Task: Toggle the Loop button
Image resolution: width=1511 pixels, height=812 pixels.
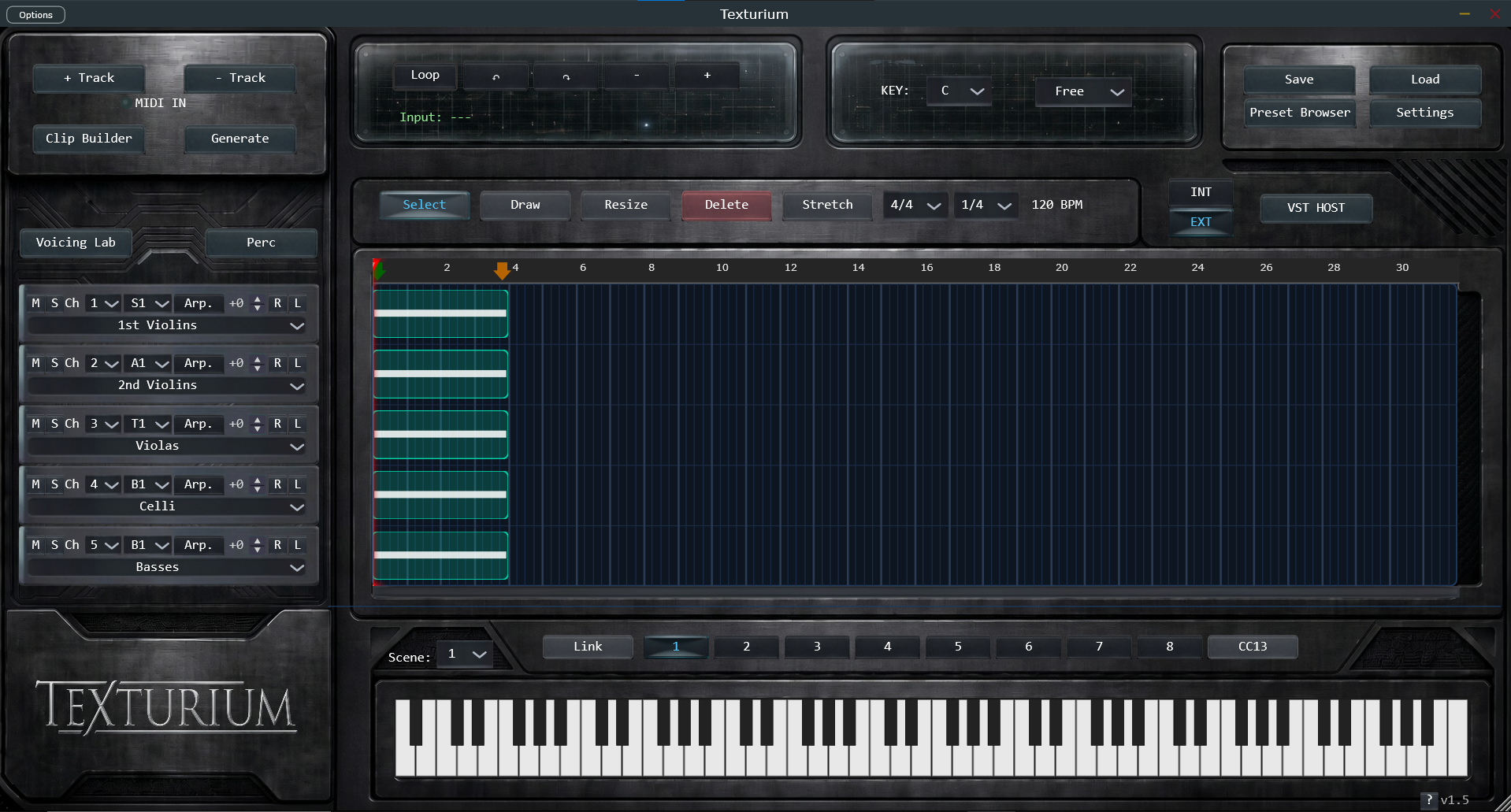Action: pos(425,76)
